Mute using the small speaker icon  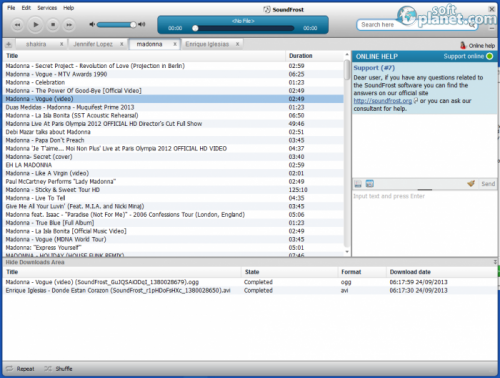point(92,24)
